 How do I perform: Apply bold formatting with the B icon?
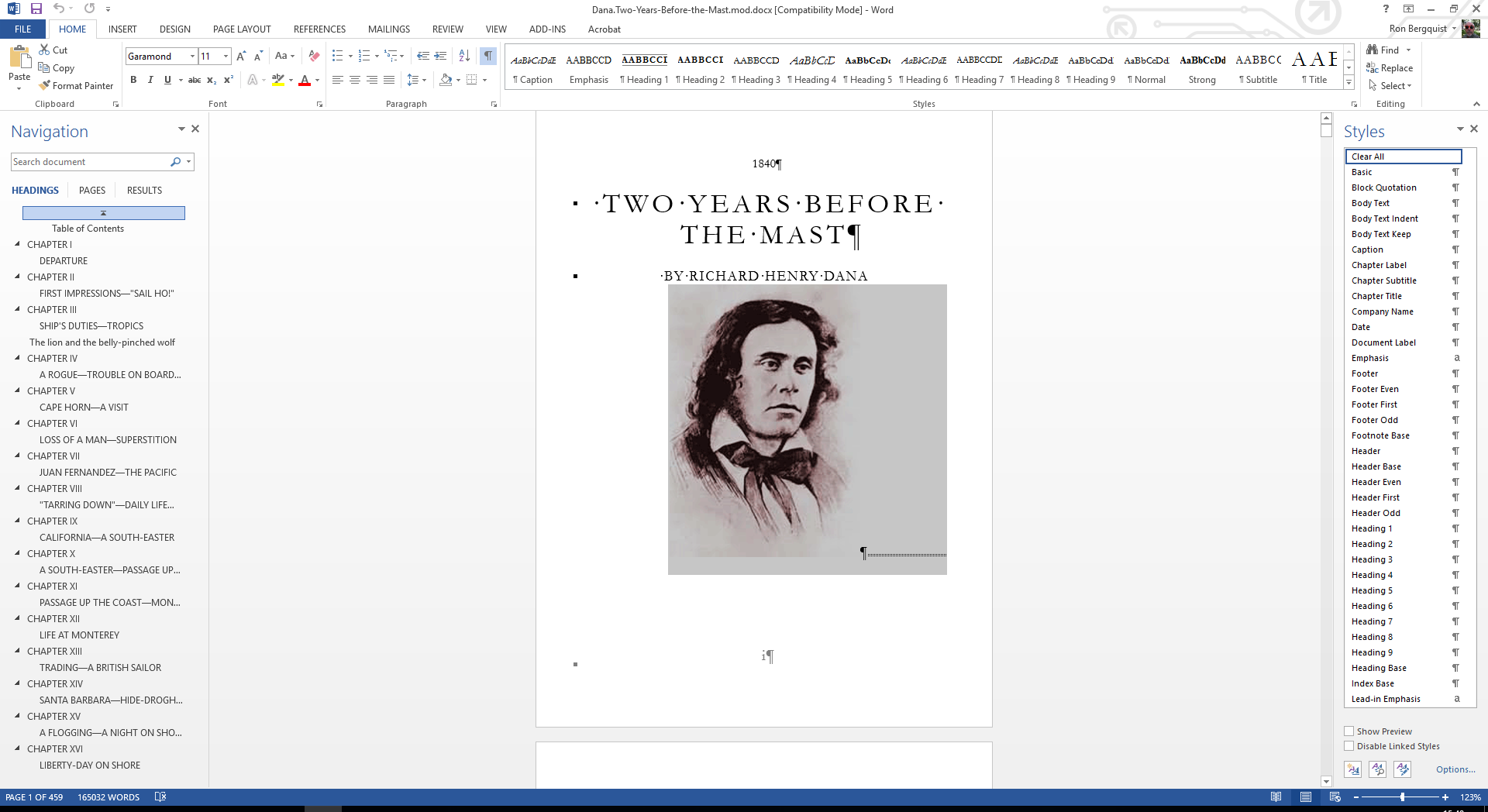pyautogui.click(x=133, y=80)
